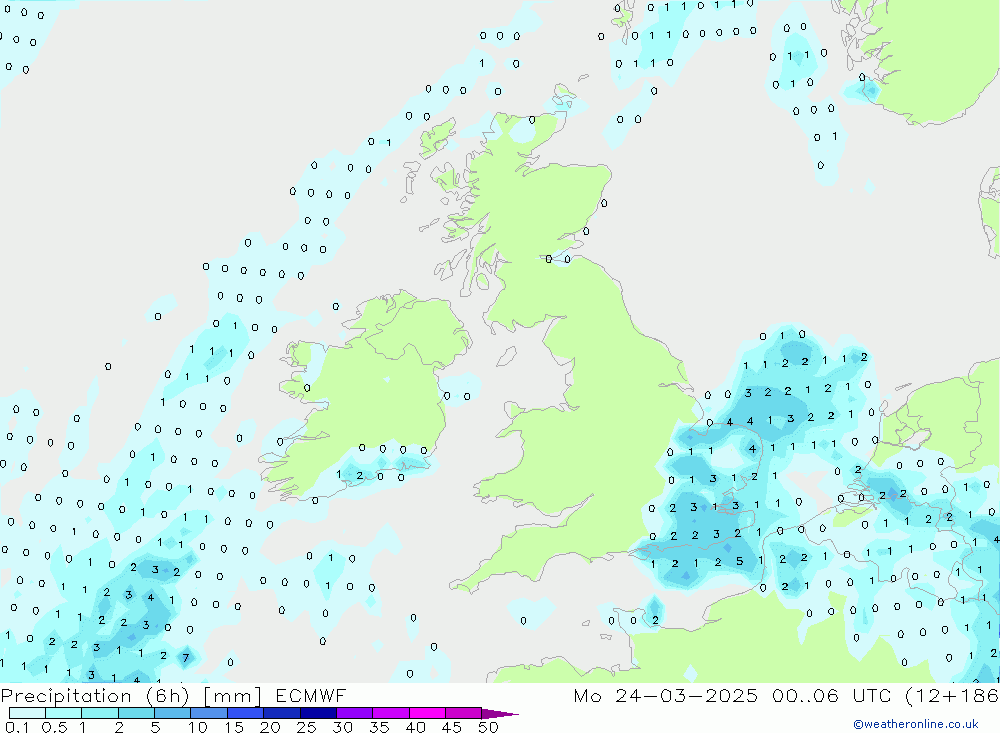This screenshot has width=1000, height=733.
Task: Click the '00..06 UTC' time range text
Action: tap(831, 695)
